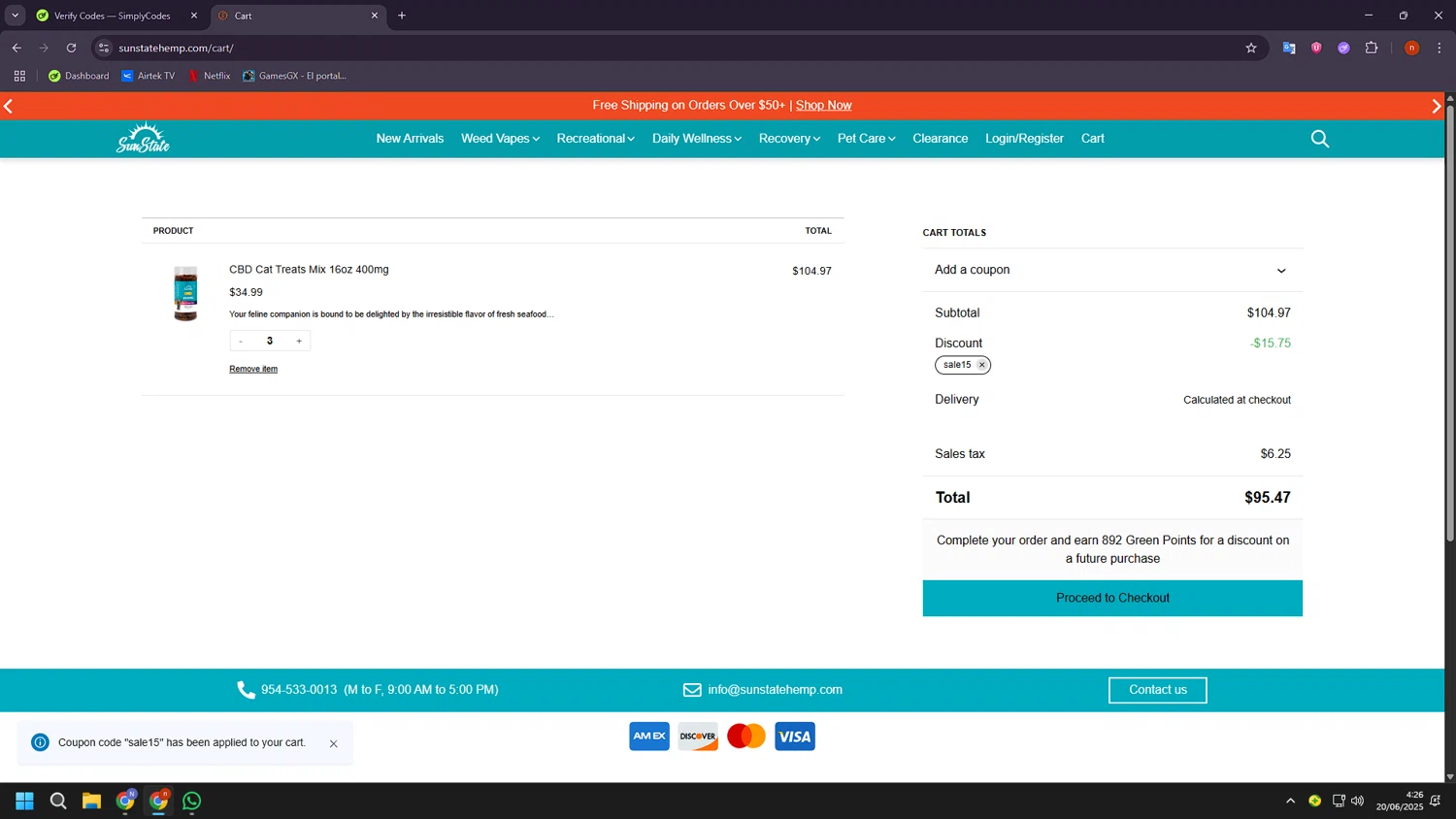Click the Discover payment icon
Image resolution: width=1456 pixels, height=819 pixels.
pos(698,737)
